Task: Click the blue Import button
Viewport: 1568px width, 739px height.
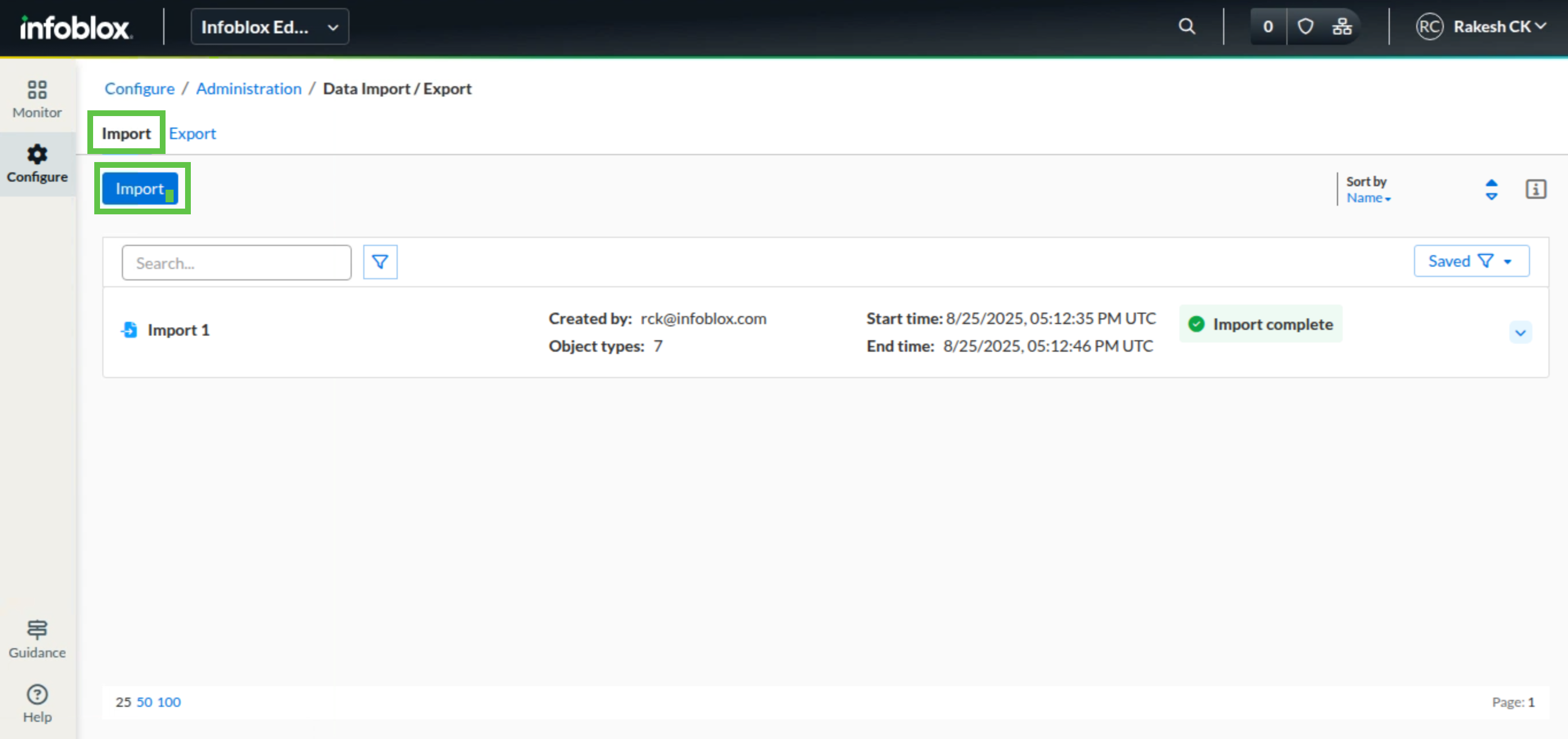Action: (x=140, y=188)
